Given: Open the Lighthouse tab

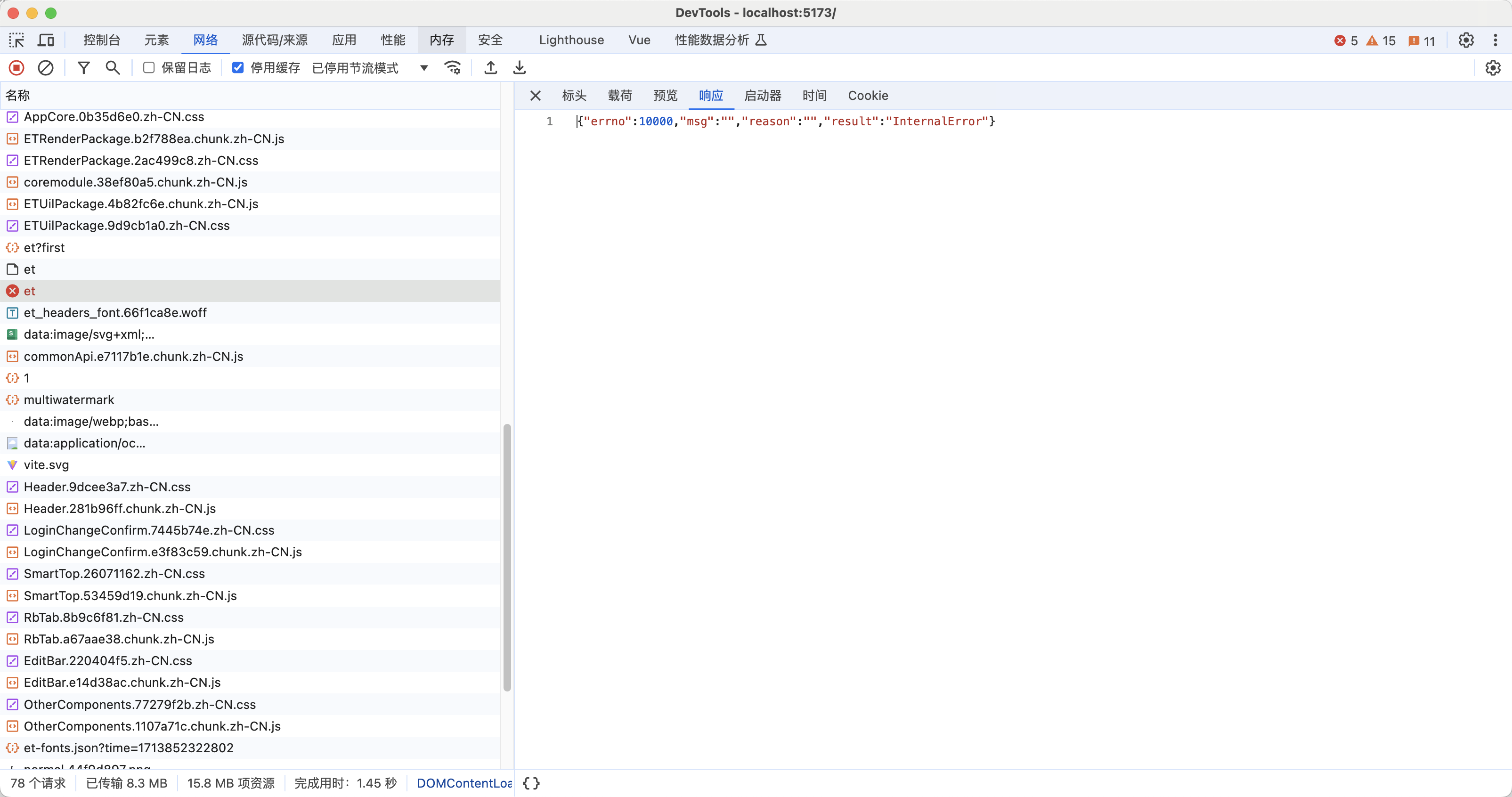Looking at the screenshot, I should pos(571,40).
